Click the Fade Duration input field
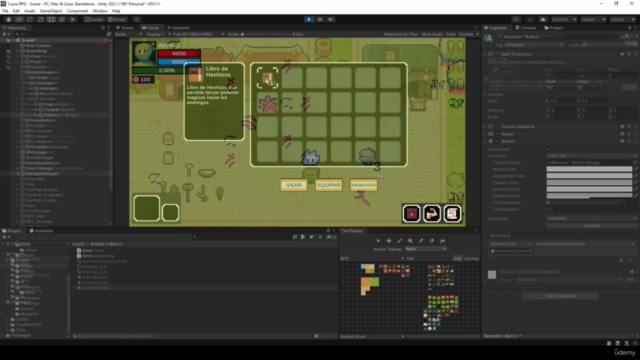Screen dimensions: 640x360 pyautogui.click(x=591, y=209)
